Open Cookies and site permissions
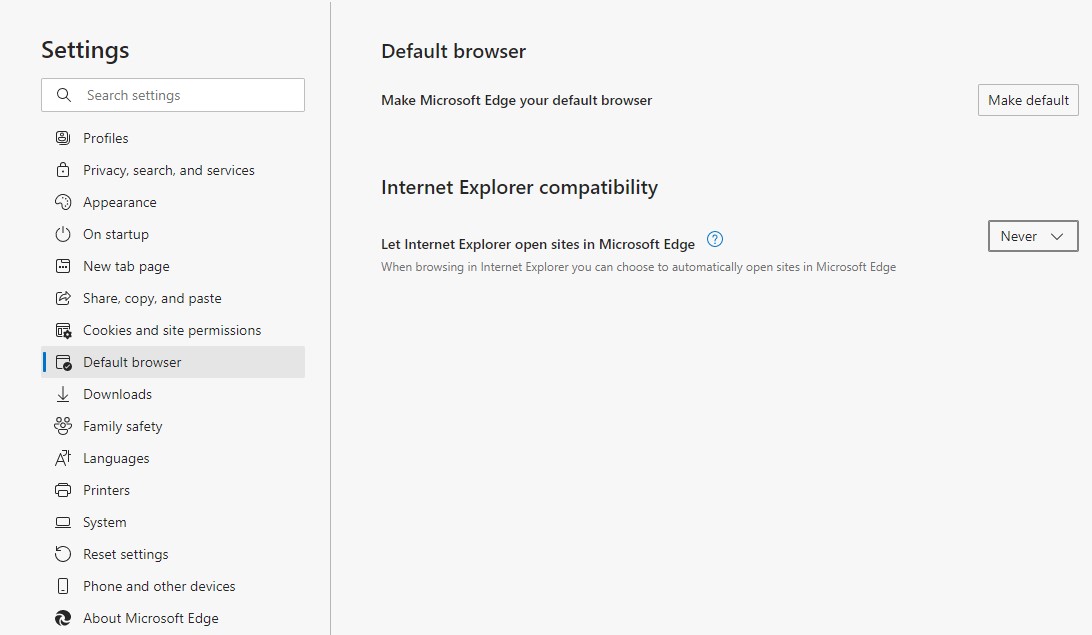 (173, 330)
